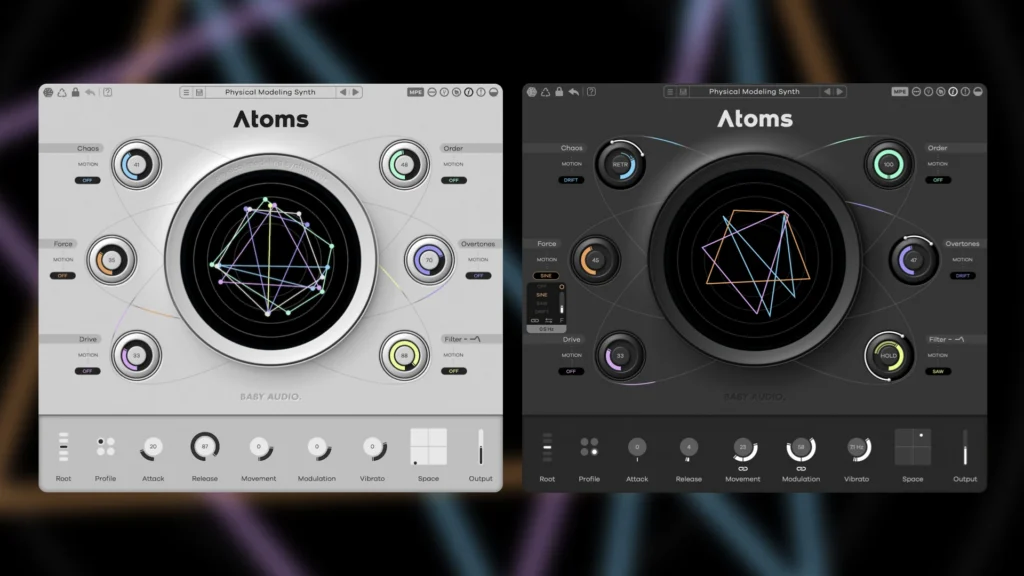Click the Order knob showing 100 in dark window
1024x576 pixels.
[x=889, y=165]
